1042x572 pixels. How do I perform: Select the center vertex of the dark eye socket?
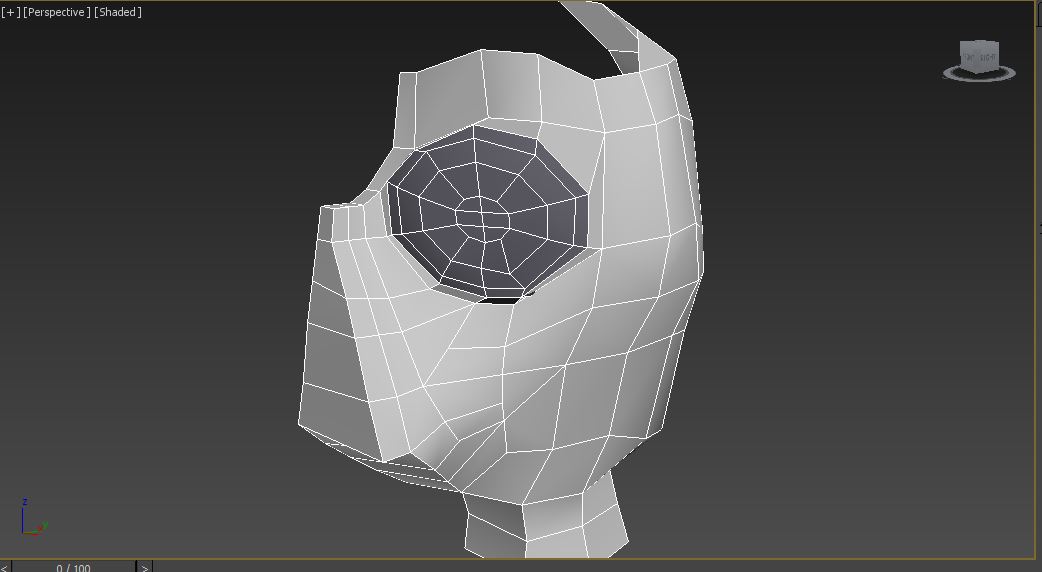point(482,213)
